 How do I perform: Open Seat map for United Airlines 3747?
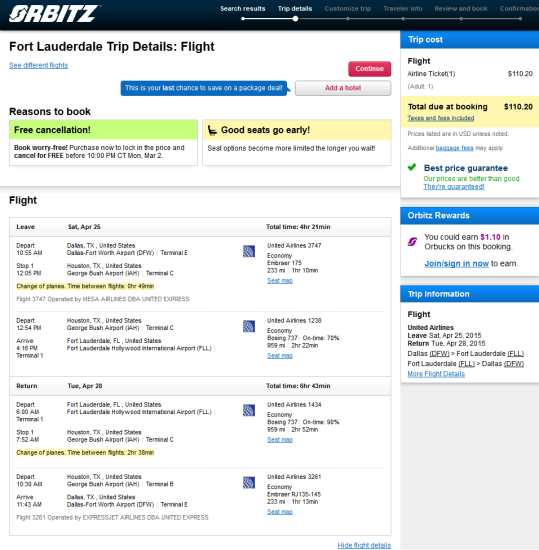coord(280,281)
